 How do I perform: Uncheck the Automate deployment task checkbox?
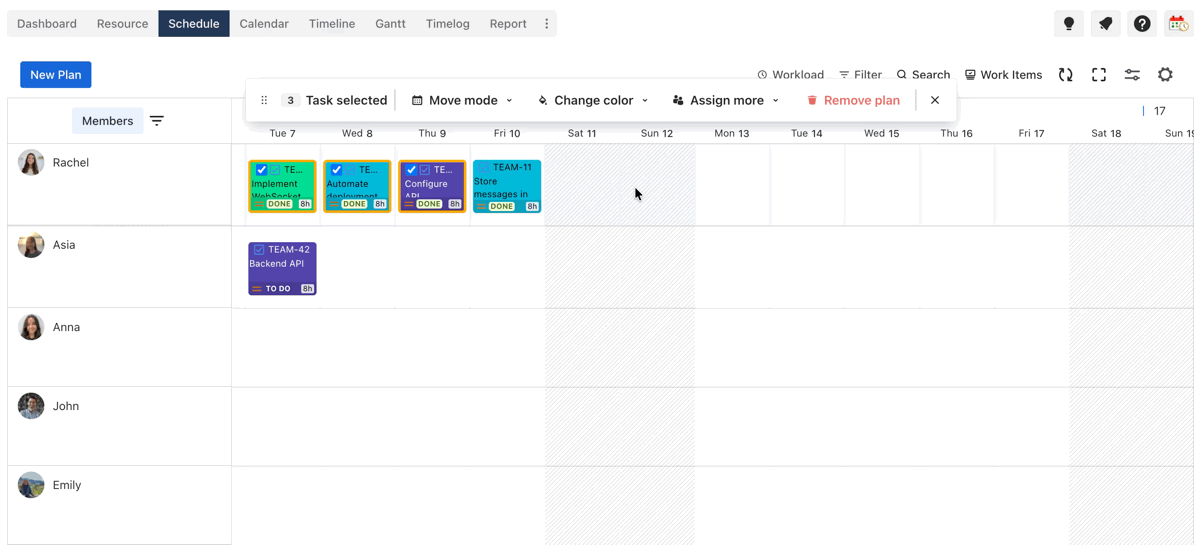coord(337,170)
